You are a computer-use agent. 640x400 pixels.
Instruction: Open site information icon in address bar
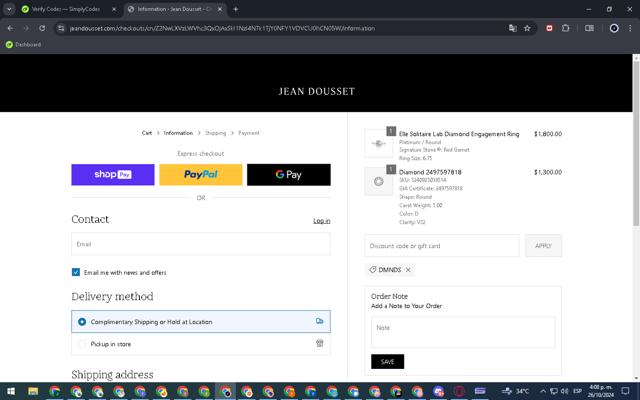(x=61, y=28)
